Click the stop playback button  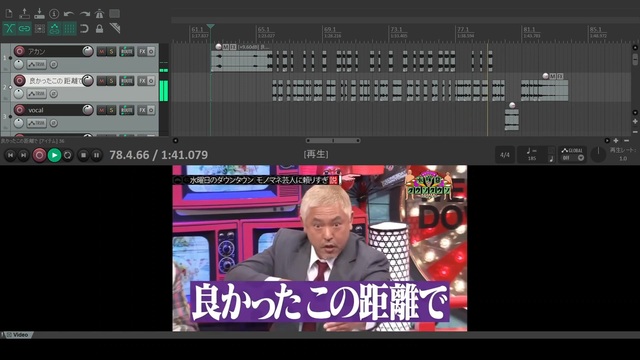83,155
